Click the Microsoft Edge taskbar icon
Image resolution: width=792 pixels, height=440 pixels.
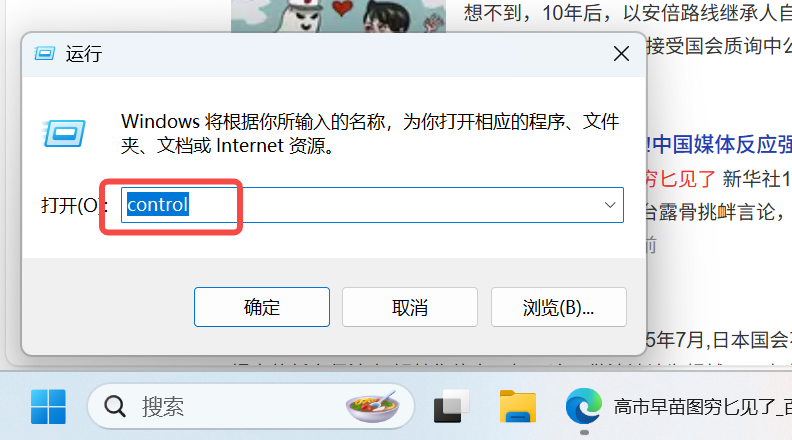pyautogui.click(x=583, y=406)
